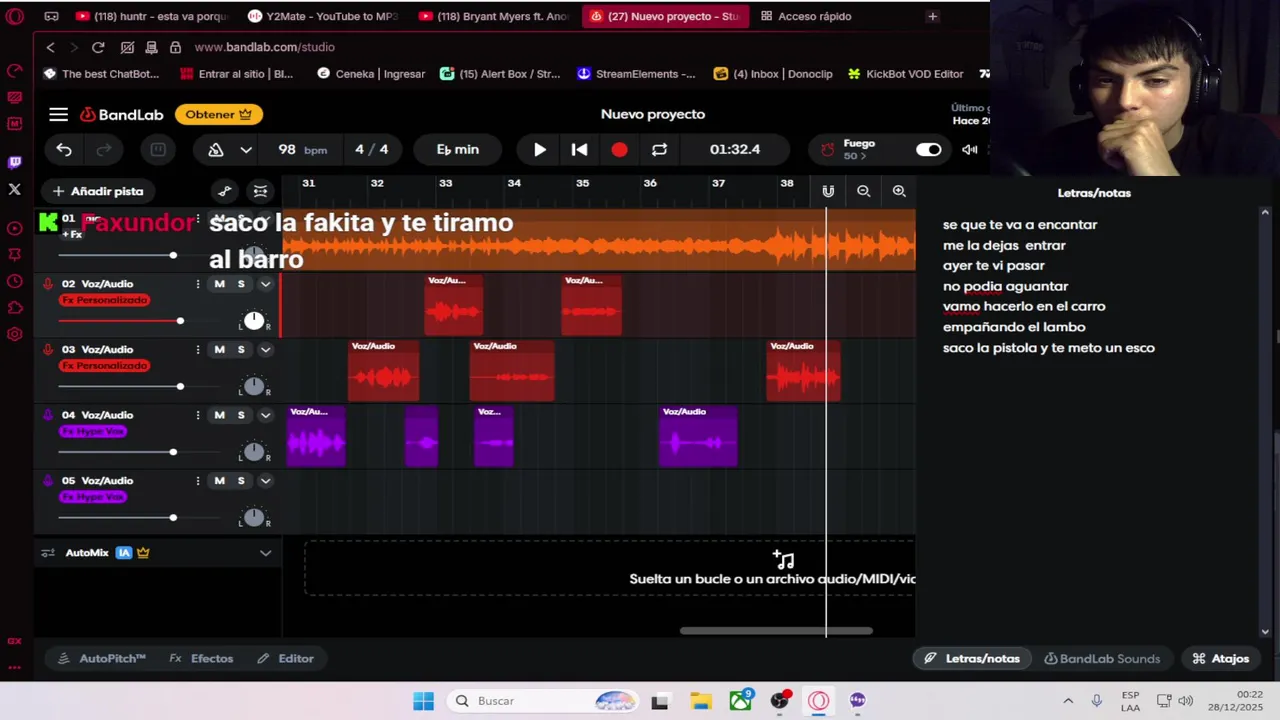Click the master volume speaker icon
Screen dimensions: 1280x720
(969, 150)
